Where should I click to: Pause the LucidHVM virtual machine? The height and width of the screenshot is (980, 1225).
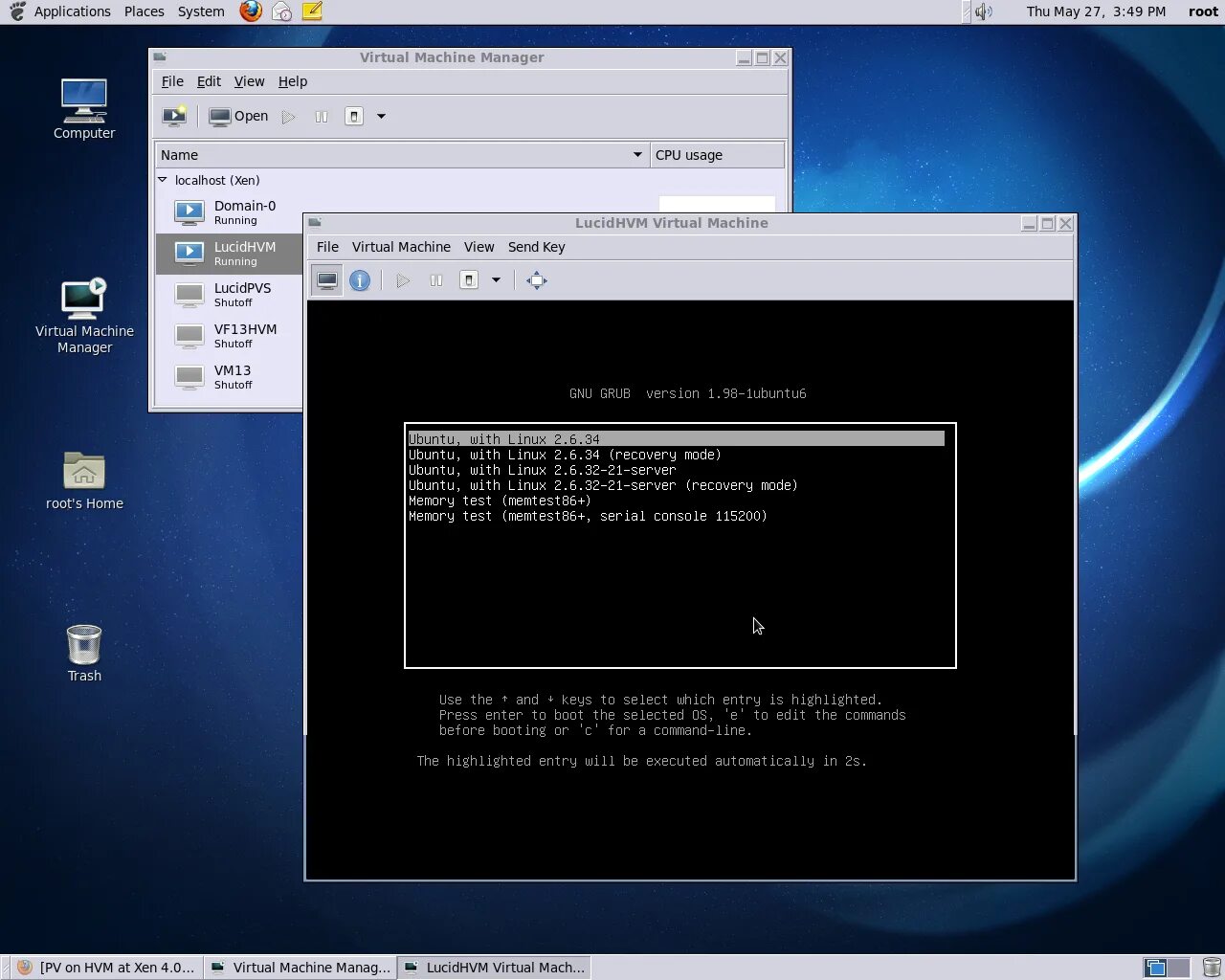435,280
